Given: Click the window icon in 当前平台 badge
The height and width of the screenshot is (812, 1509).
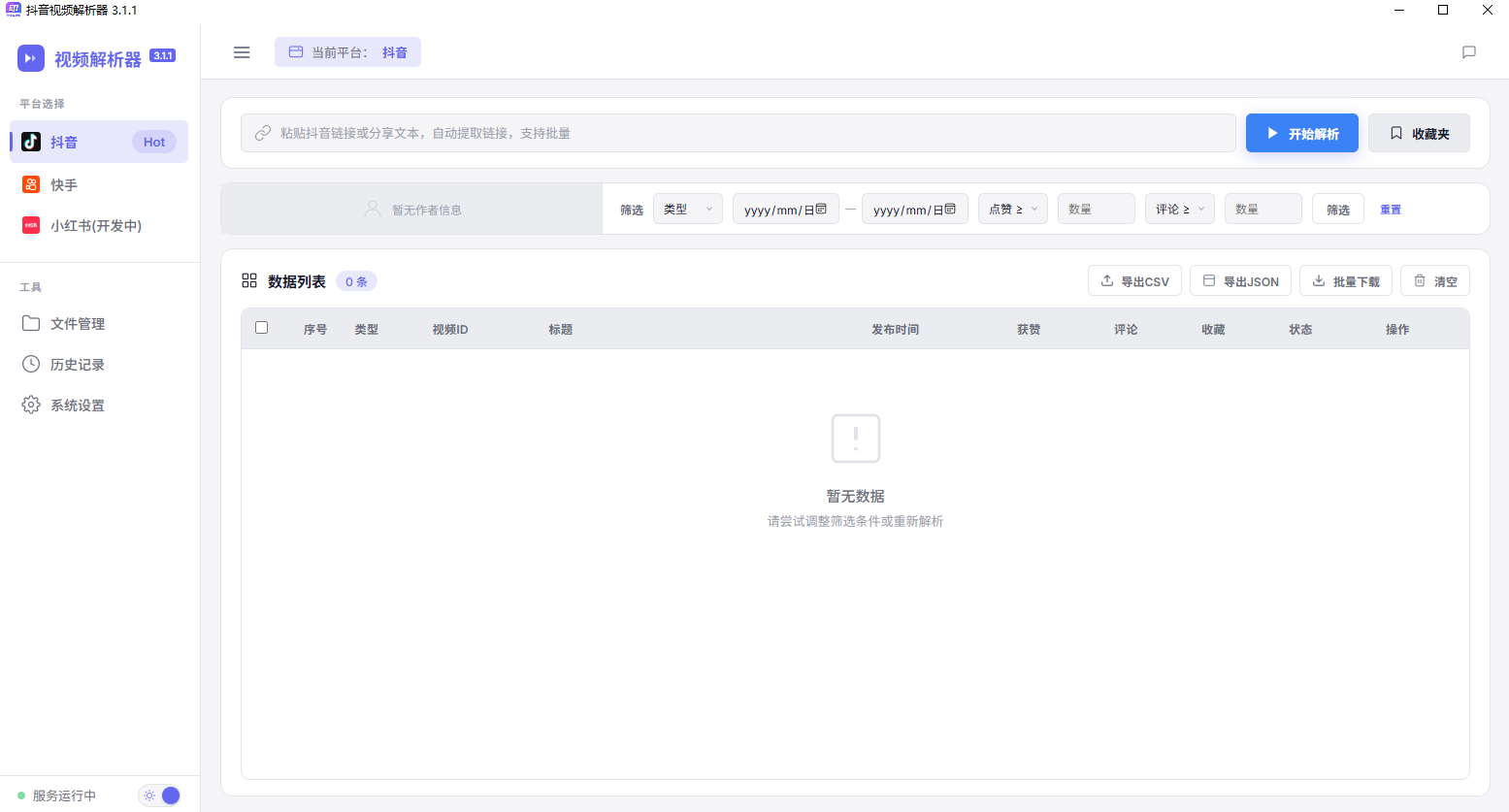Looking at the screenshot, I should pos(296,51).
